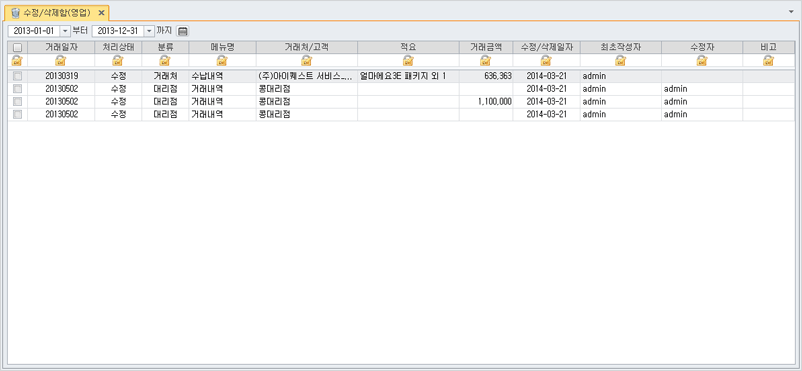802x371 pixels.
Task: Click filter icon under 비고 column
Action: [x=768, y=61]
